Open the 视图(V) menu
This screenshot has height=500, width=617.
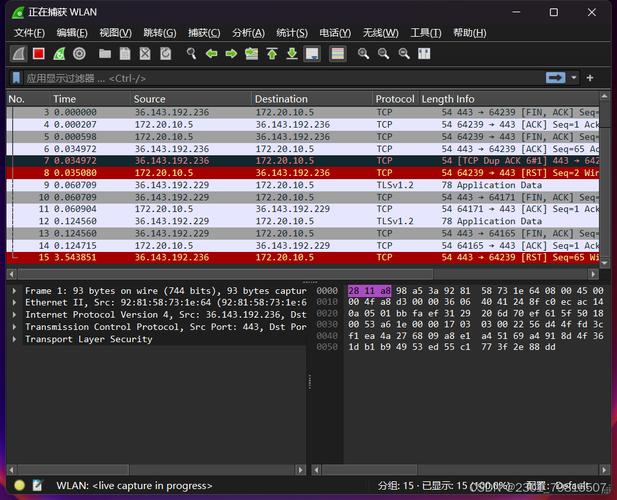click(115, 33)
